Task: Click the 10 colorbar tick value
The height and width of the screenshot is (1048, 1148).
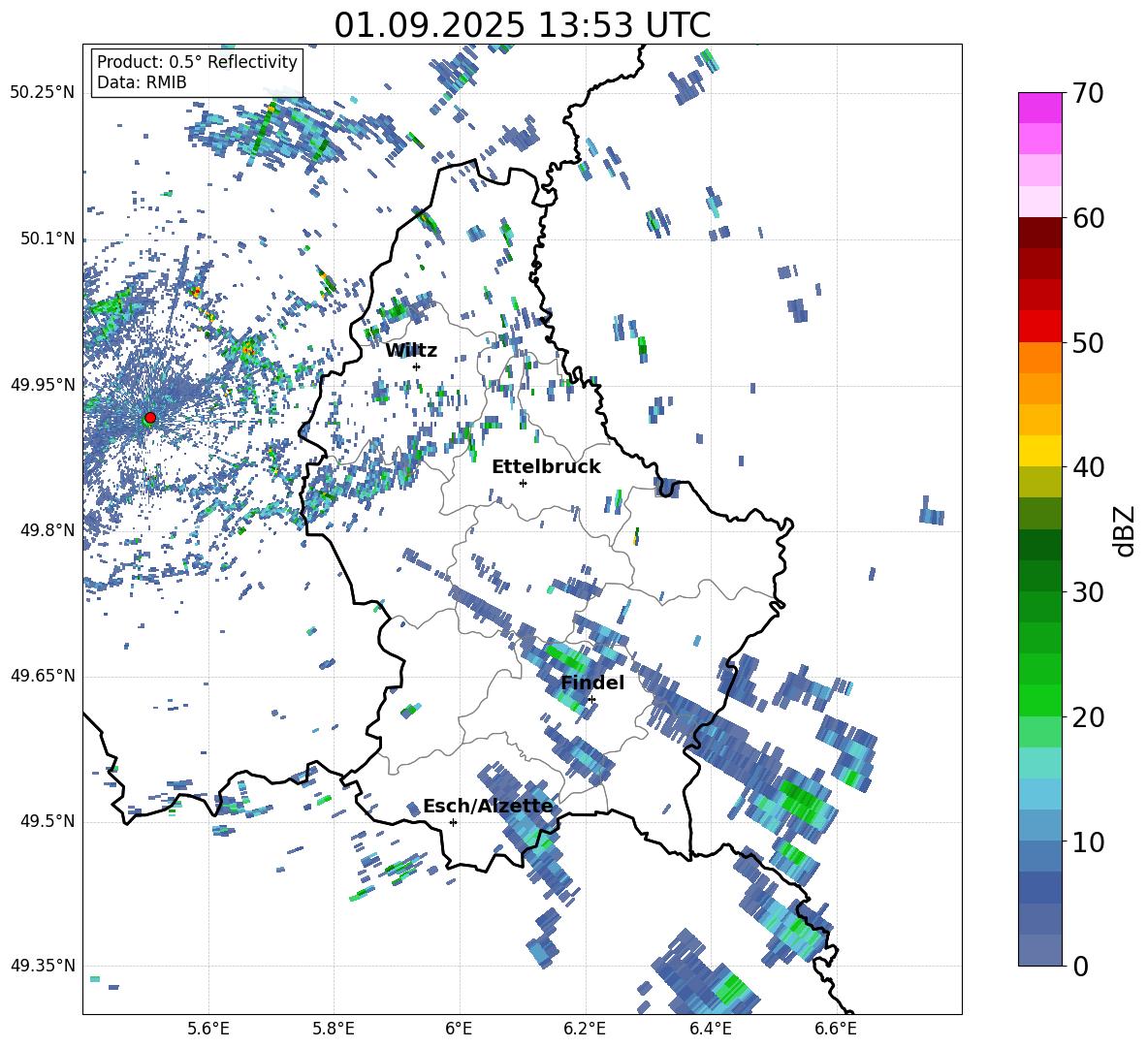Action: [1088, 842]
